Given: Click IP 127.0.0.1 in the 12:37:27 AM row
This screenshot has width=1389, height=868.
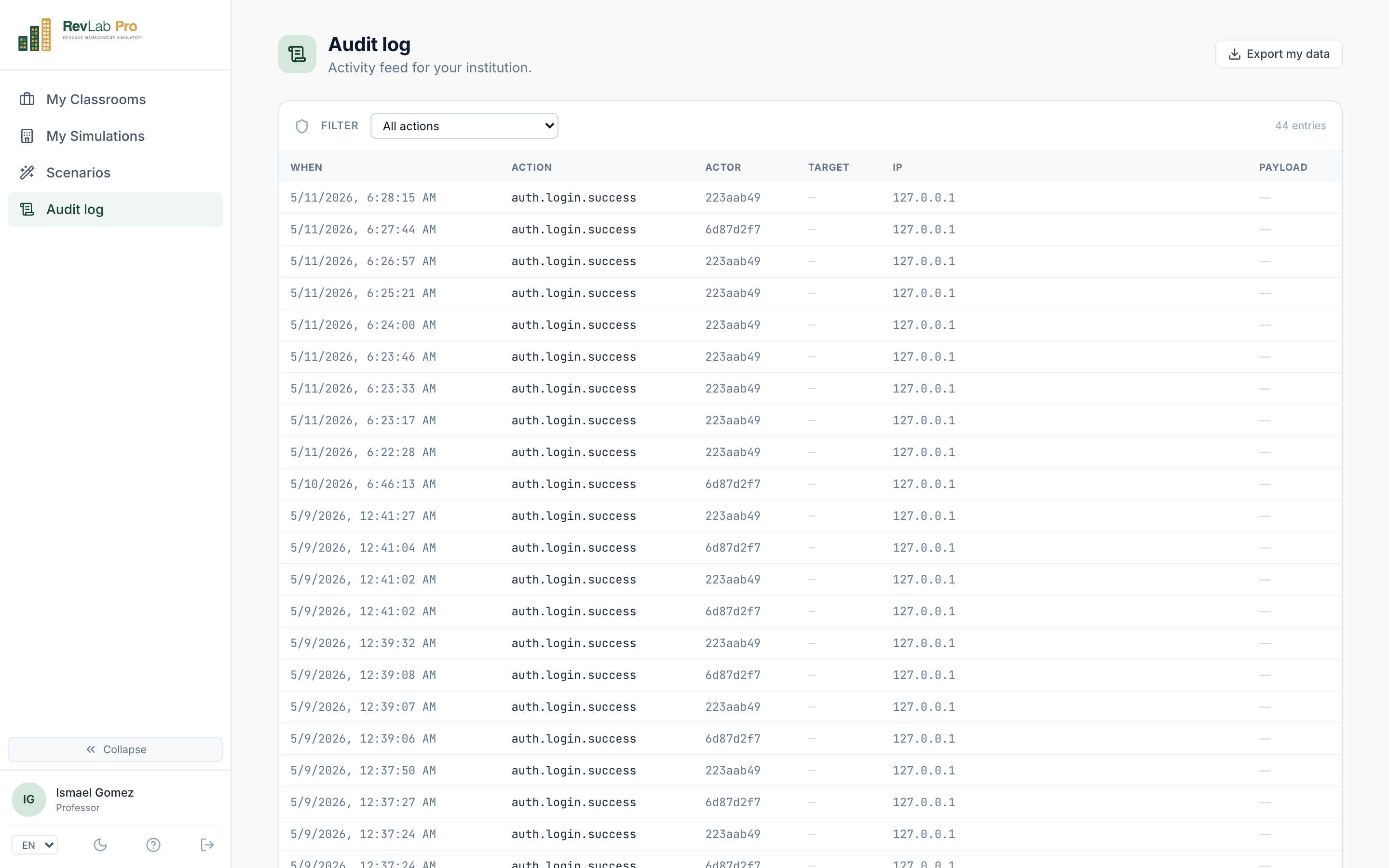Looking at the screenshot, I should pyautogui.click(x=924, y=802).
